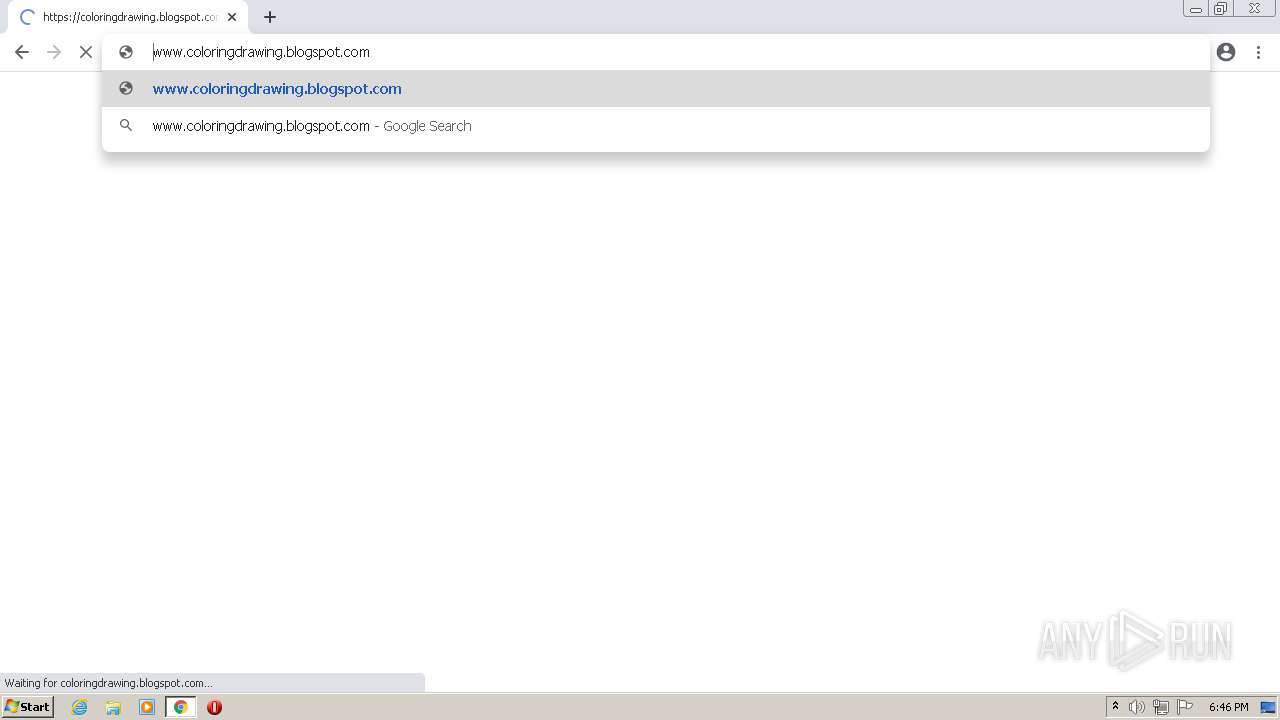The height and width of the screenshot is (720, 1280).
Task: Open the Chrome profile avatar menu
Action: (x=1226, y=52)
